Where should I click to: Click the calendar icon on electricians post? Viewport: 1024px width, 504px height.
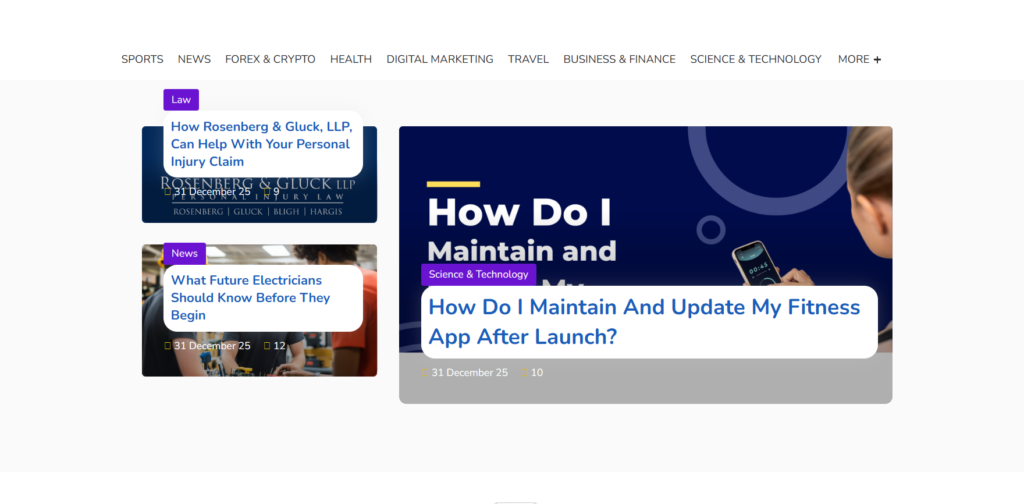[x=168, y=346]
